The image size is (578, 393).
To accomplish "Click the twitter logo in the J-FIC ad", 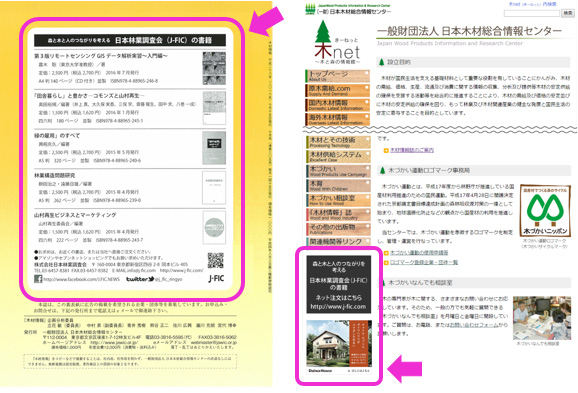I will (140, 279).
